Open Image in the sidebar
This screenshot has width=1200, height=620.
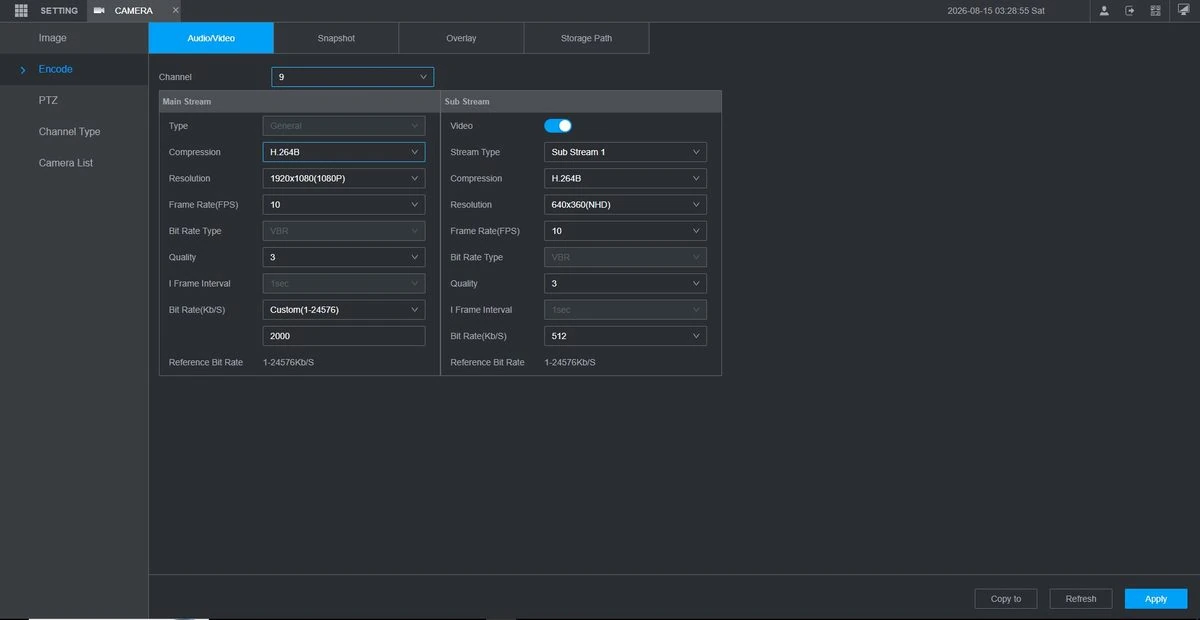[74, 38]
